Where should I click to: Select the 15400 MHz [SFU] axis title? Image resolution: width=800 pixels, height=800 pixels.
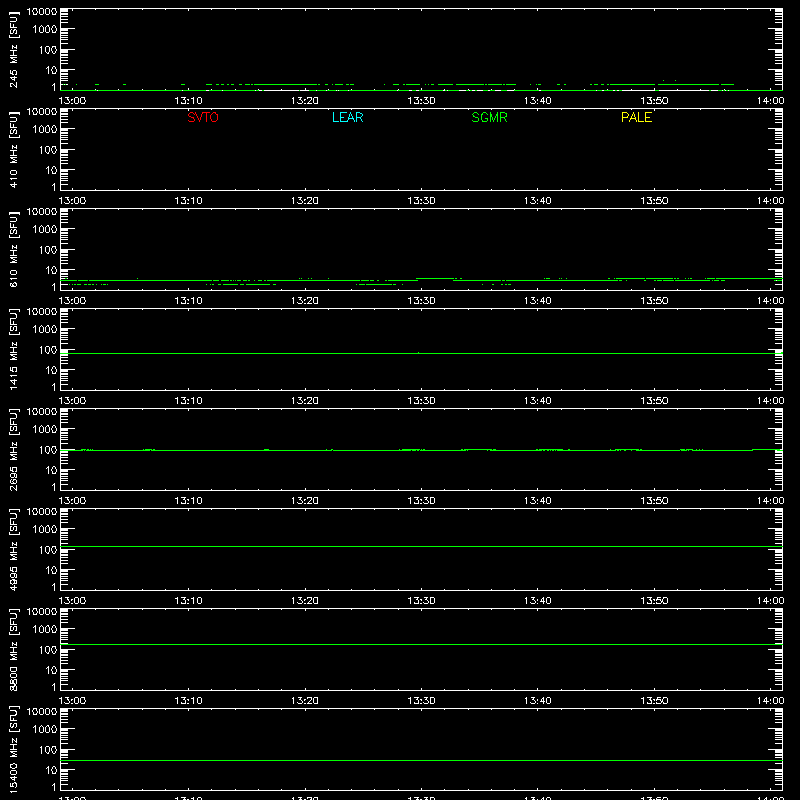point(13,749)
